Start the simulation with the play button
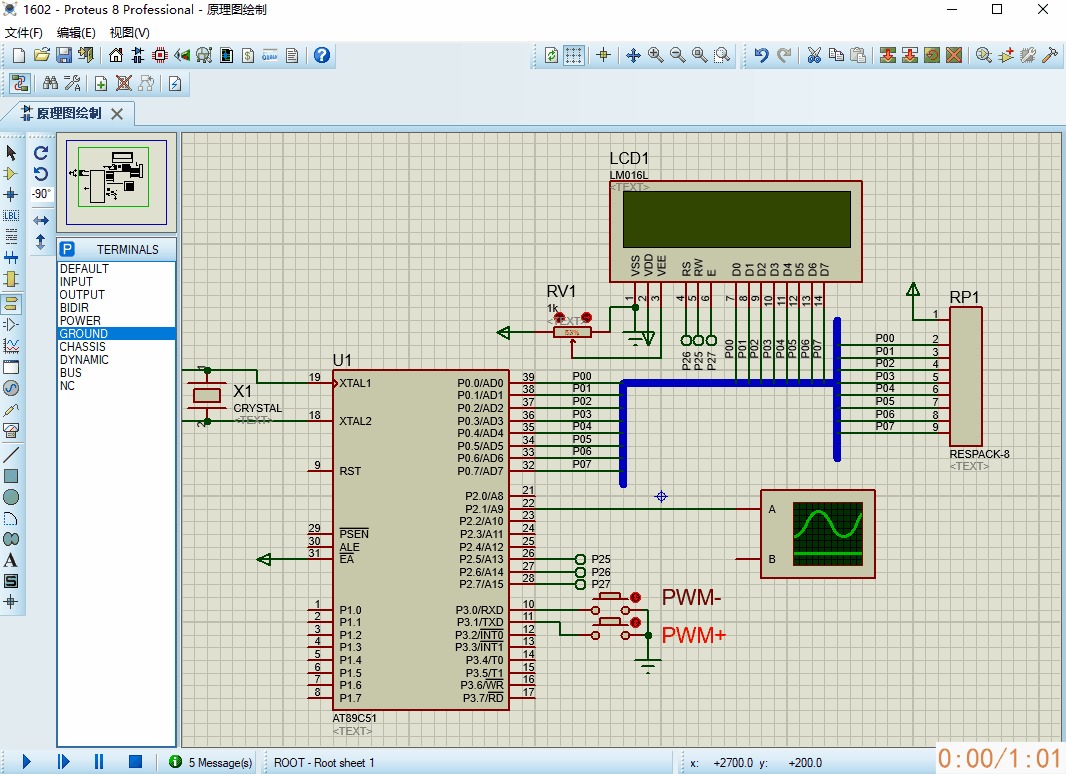This screenshot has width=1066, height=774. [x=27, y=762]
